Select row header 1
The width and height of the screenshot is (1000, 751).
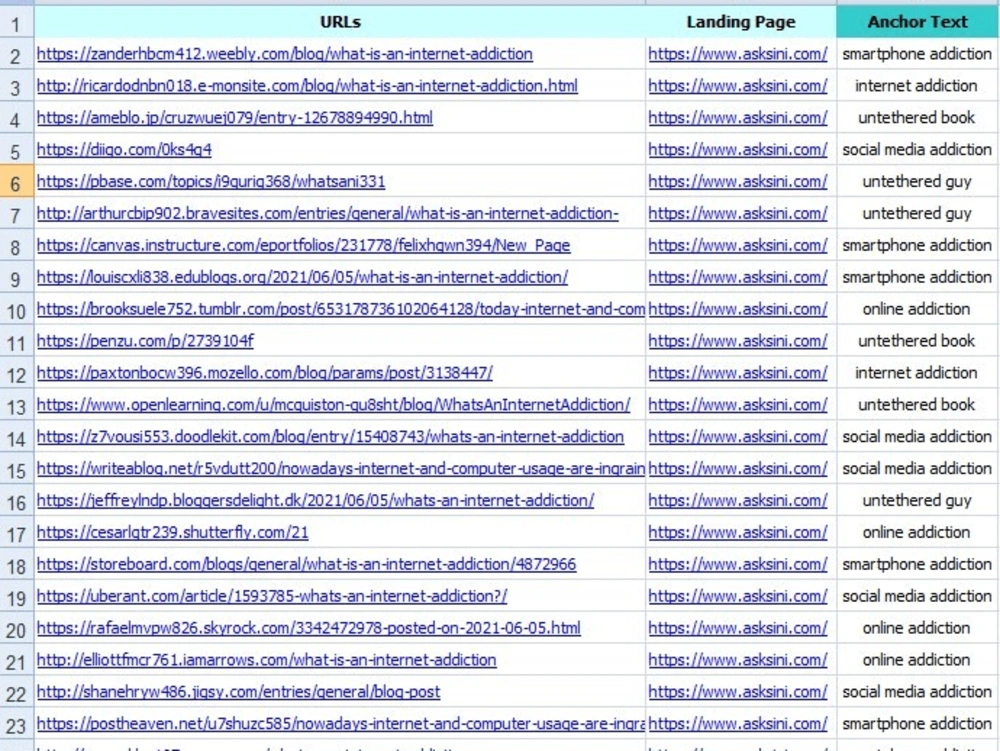17,24
